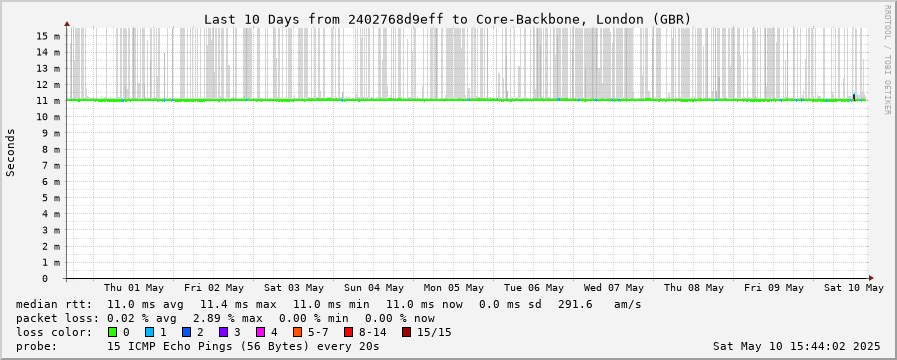This screenshot has height=360, width=897.
Task: Click the 'Sat 10 May' axis label
Action: (x=854, y=288)
